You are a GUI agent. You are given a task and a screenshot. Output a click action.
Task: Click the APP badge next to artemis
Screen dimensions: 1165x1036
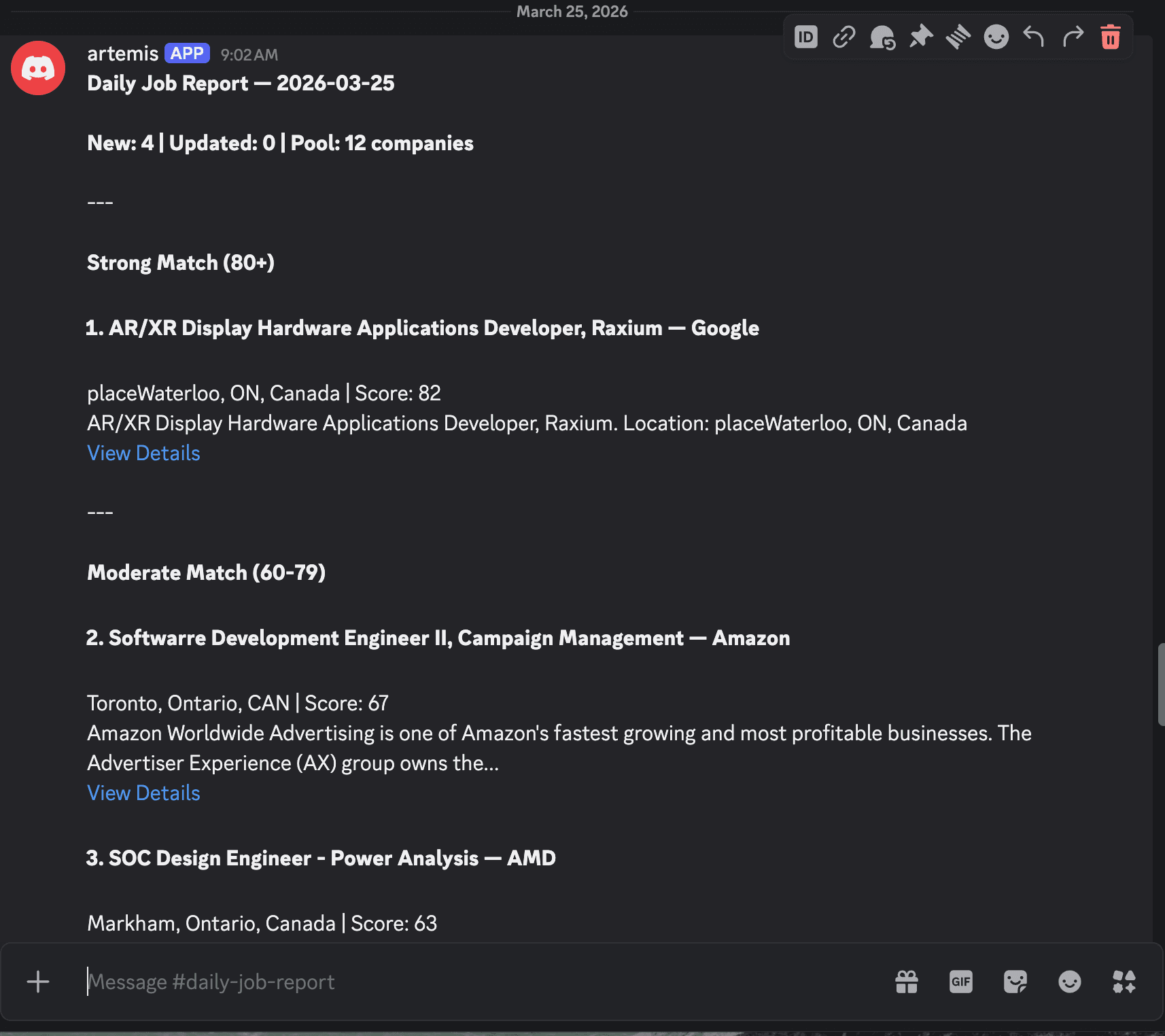pyautogui.click(x=187, y=53)
